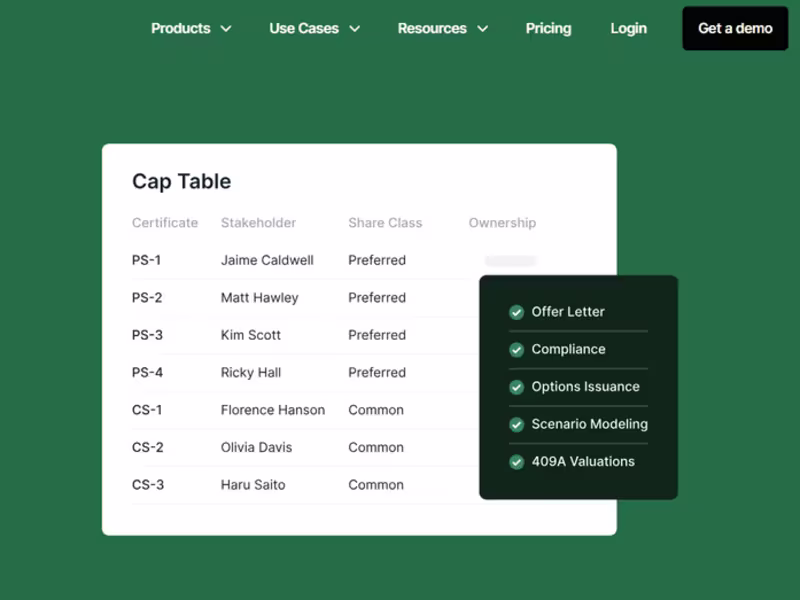
Task: Click the Compliance checkmark icon
Action: pos(516,350)
